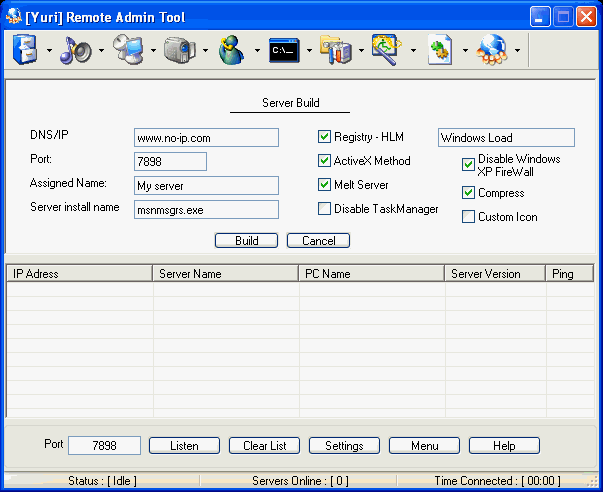Click the PC Name column header

point(372,274)
